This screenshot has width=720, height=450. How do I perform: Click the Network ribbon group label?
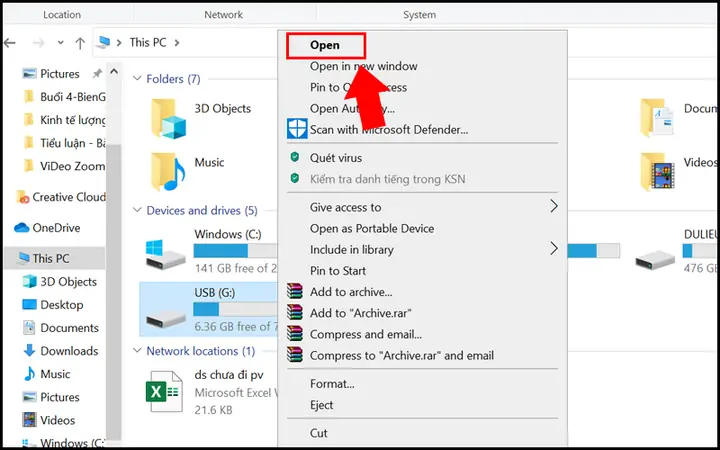click(224, 15)
